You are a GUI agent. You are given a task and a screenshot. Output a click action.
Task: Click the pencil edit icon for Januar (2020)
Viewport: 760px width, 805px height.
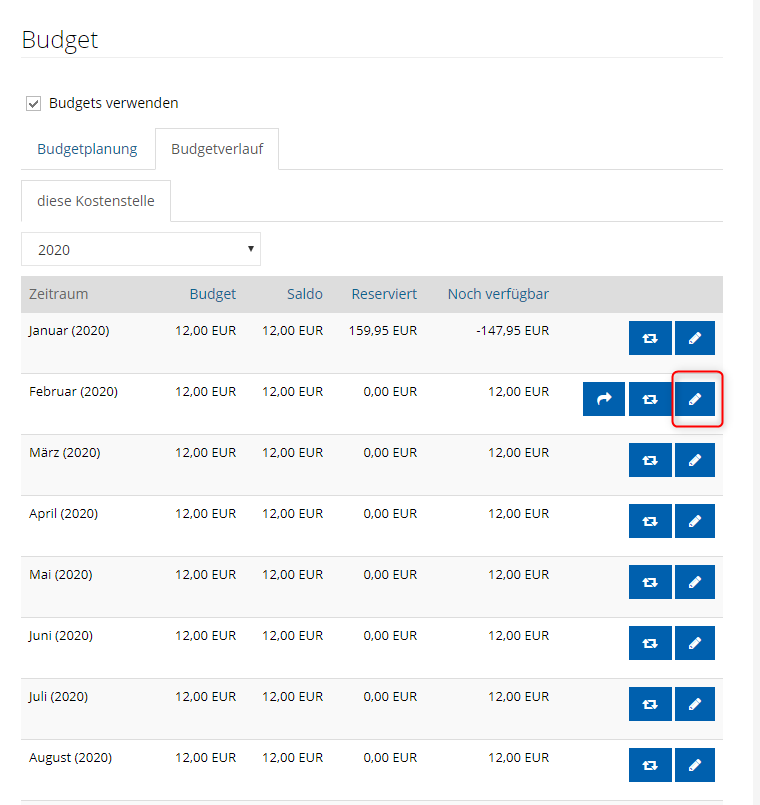695,338
